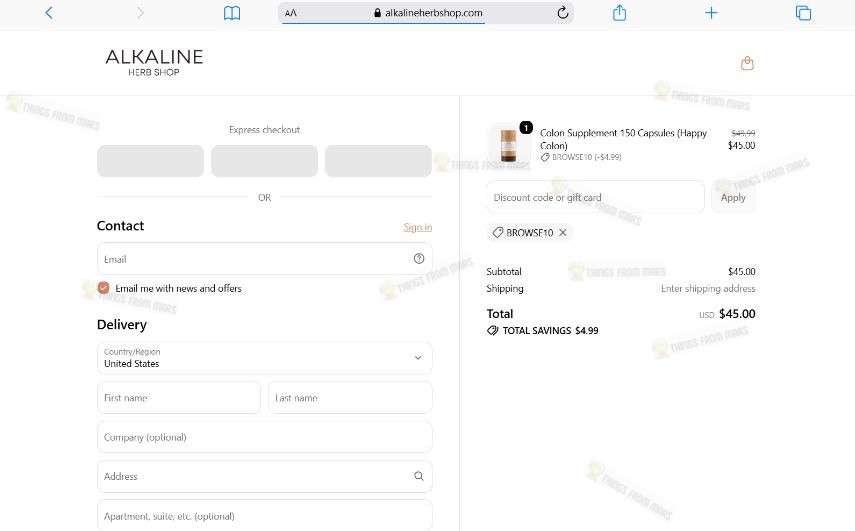Image resolution: width=855 pixels, height=531 pixels.
Task: Go back with the Safari back arrow
Action: click(49, 13)
